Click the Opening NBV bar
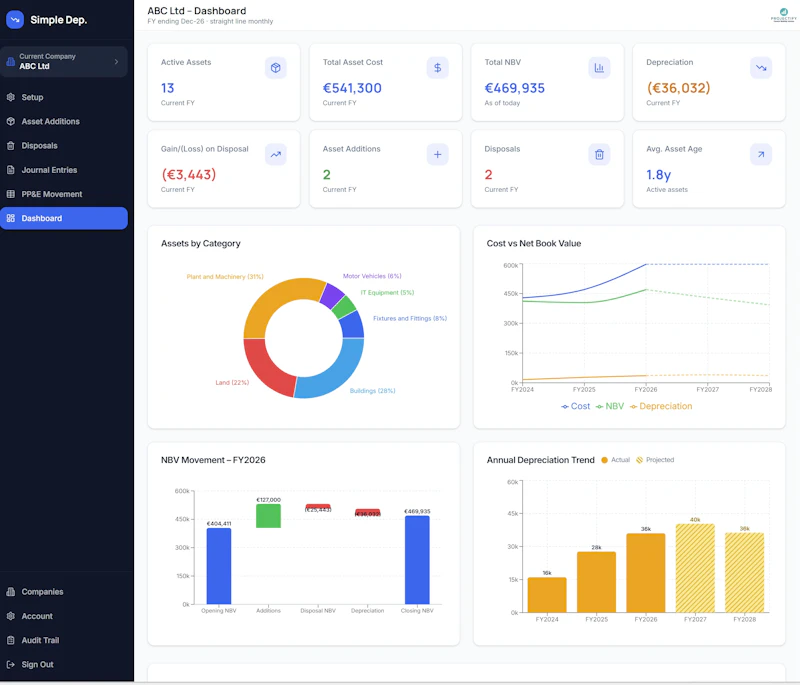 coord(218,566)
